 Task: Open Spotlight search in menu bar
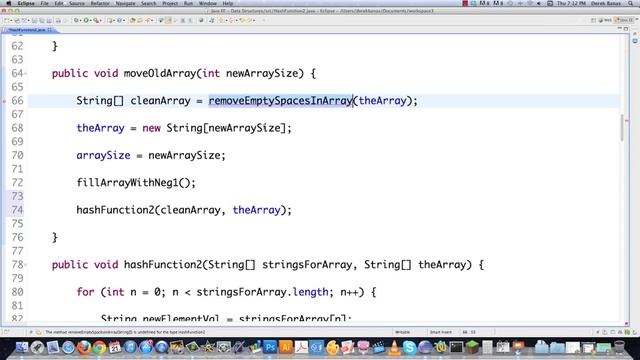(x=631, y=3)
